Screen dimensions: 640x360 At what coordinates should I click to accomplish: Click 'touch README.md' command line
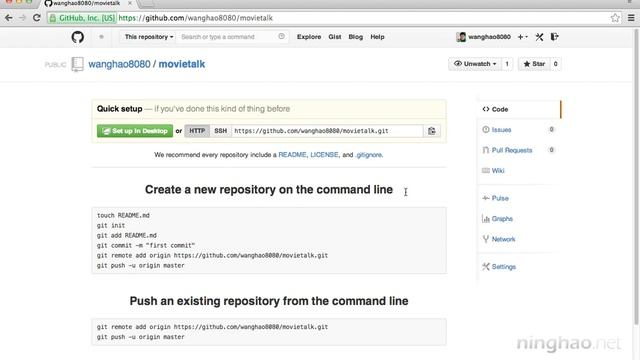point(123,215)
